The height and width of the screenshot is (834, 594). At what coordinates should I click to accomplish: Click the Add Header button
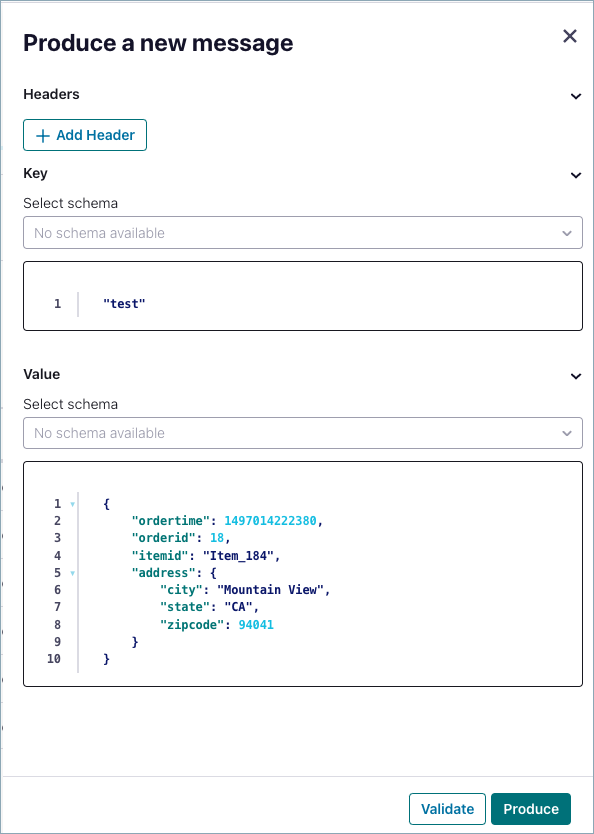(x=85, y=135)
